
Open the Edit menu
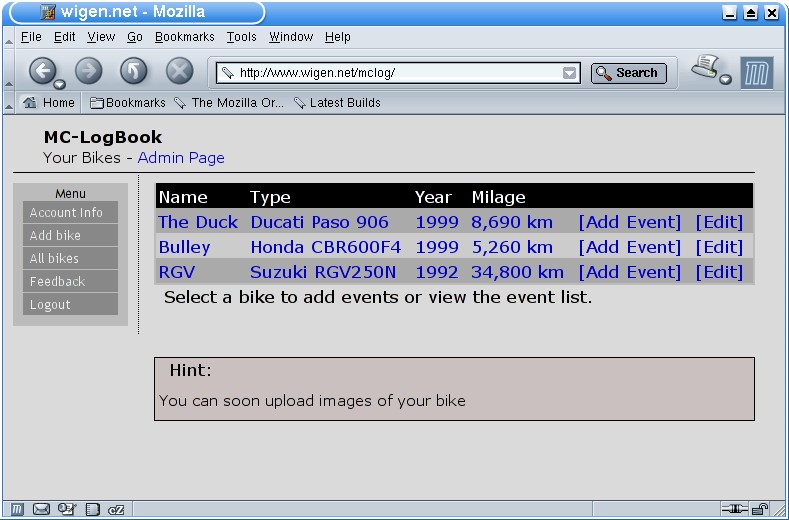[64, 37]
